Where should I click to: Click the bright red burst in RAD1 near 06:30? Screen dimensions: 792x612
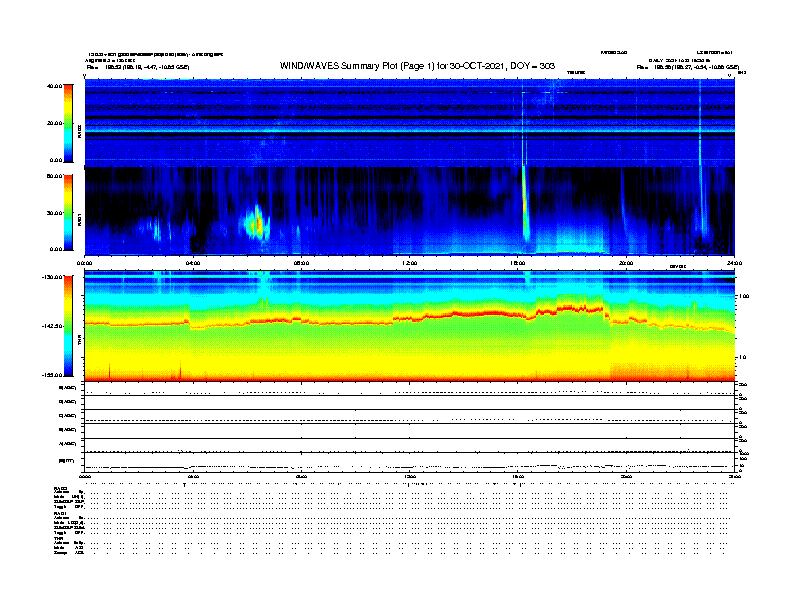[x=258, y=224]
